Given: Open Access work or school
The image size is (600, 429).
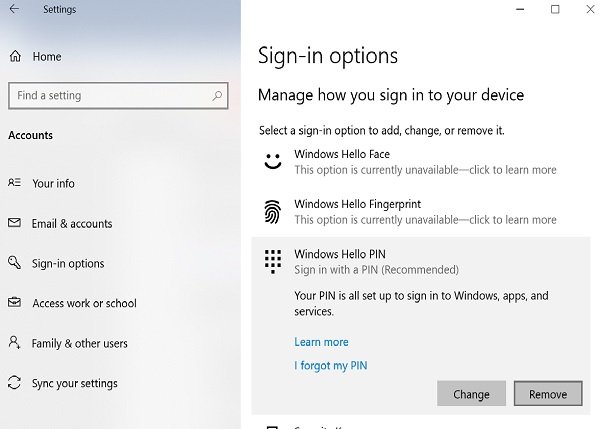Looking at the screenshot, I should pyautogui.click(x=85, y=303).
